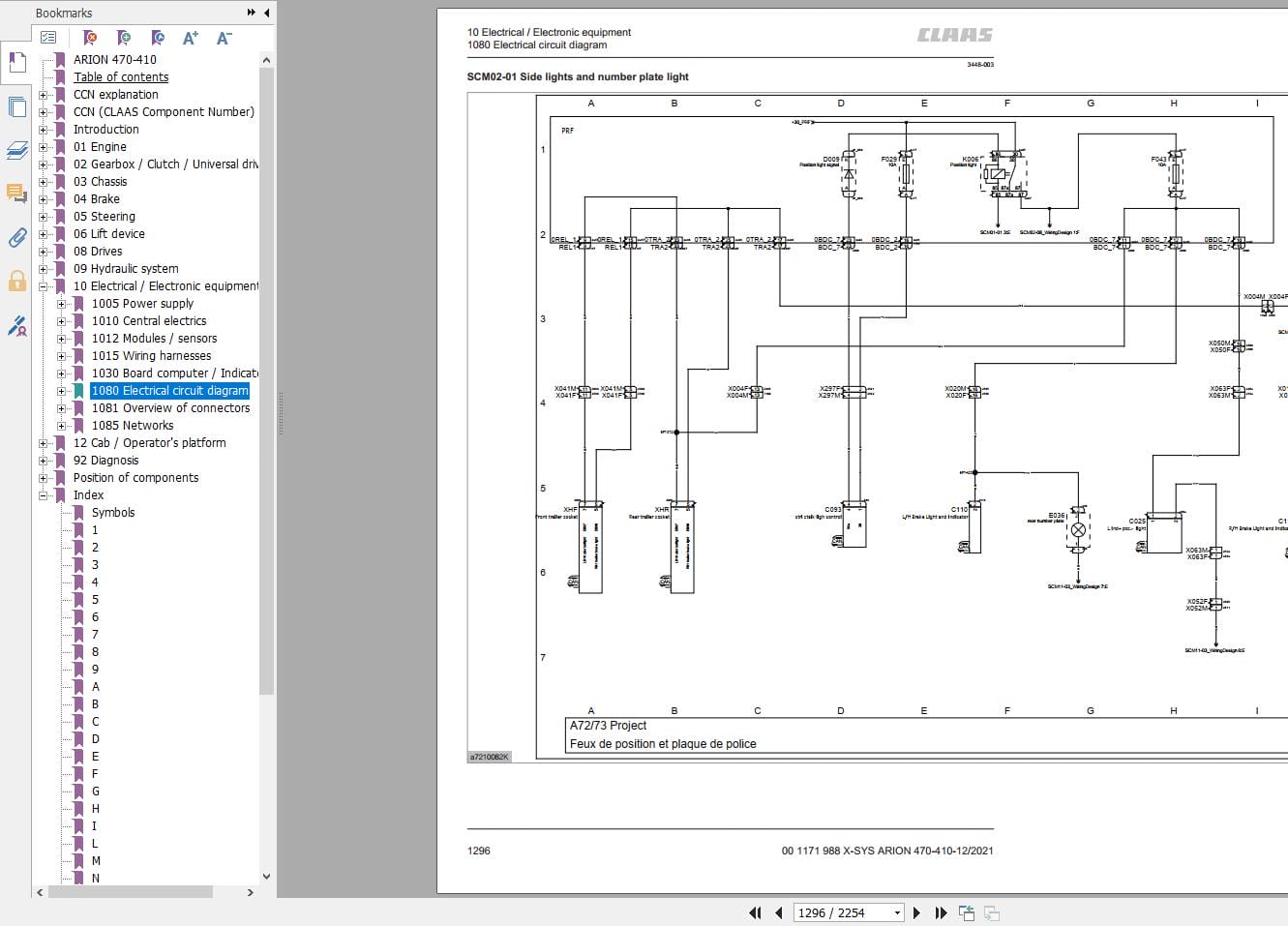Expand the 09 Hydraulic system bookmark
This screenshot has width=1288, height=926.
pos(43,269)
